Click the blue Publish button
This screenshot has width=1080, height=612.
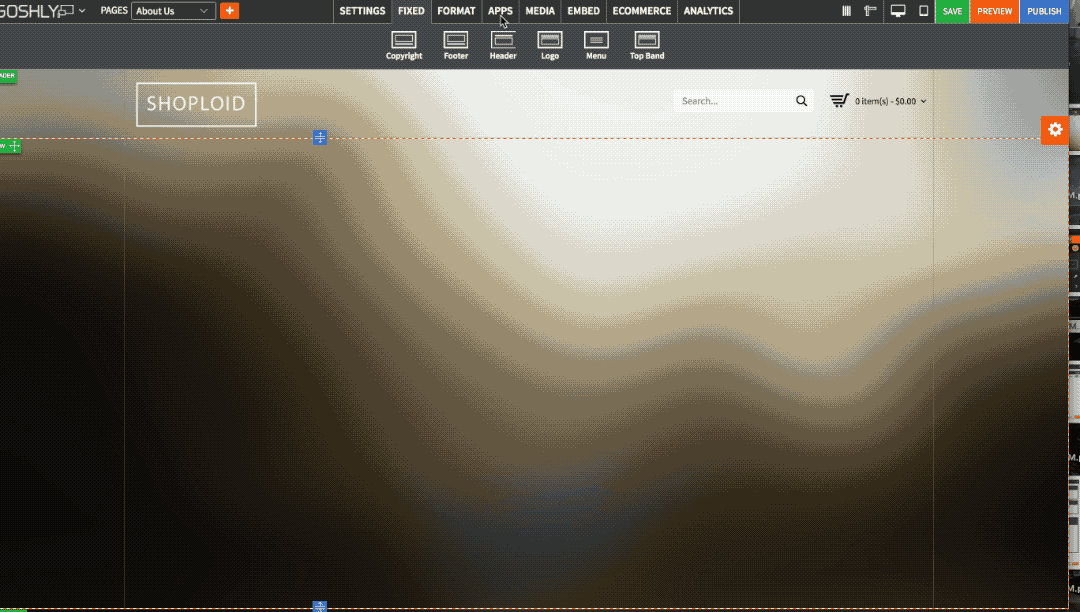click(1044, 11)
